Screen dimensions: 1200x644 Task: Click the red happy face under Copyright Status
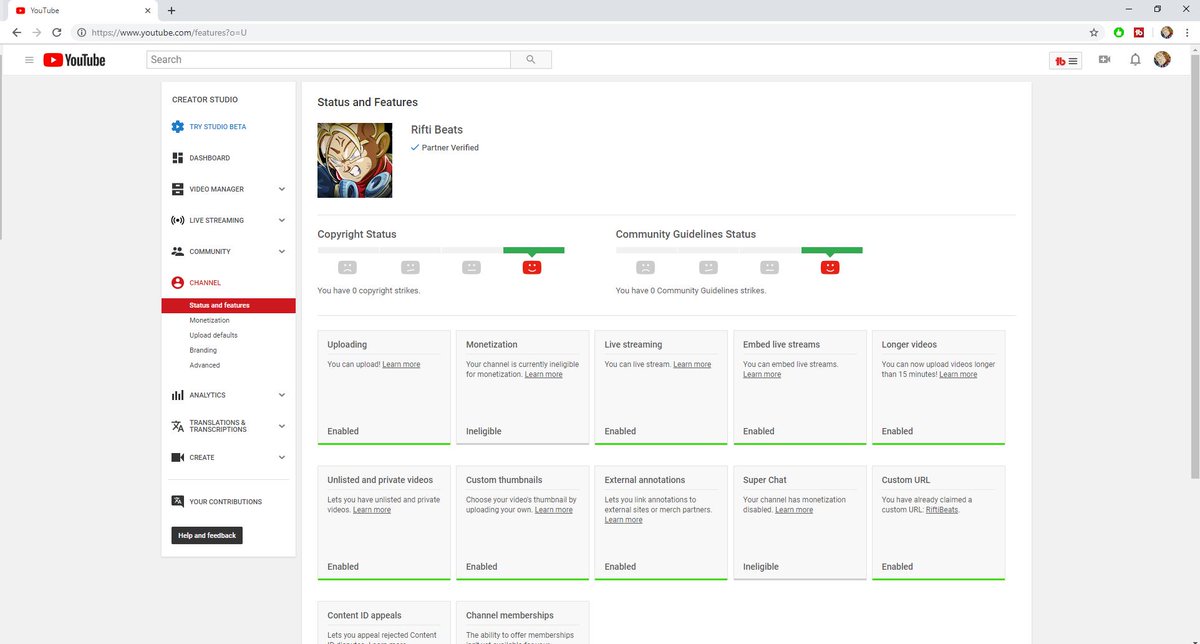pos(532,267)
